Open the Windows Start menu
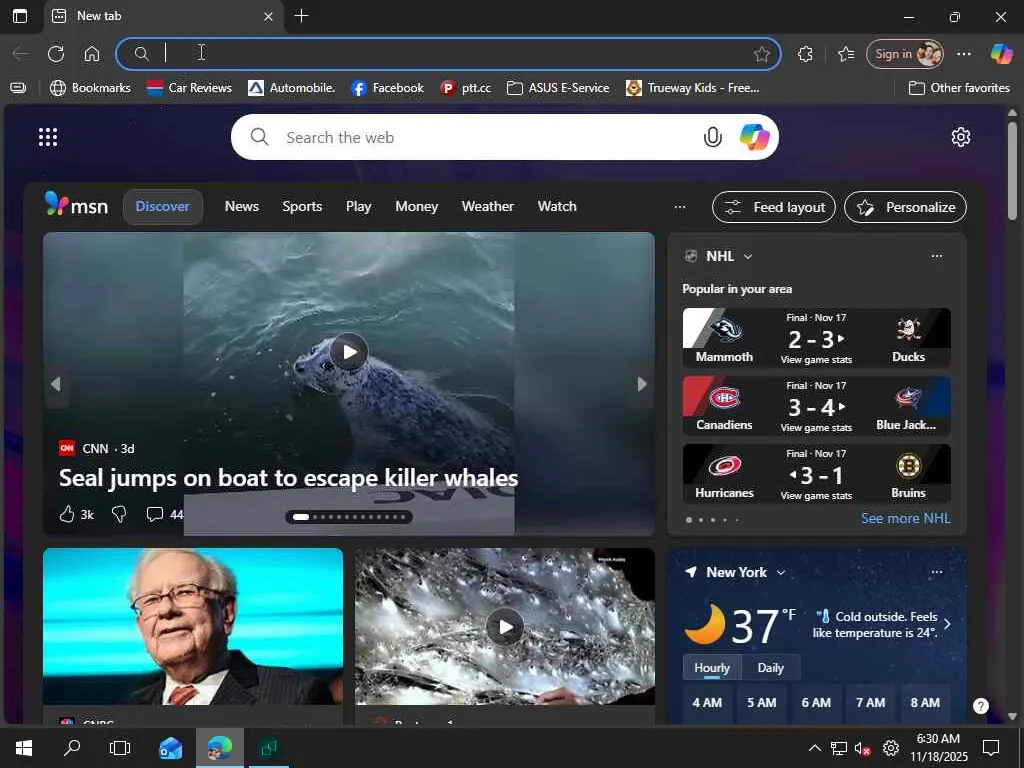This screenshot has height=768, width=1024. pyautogui.click(x=24, y=748)
